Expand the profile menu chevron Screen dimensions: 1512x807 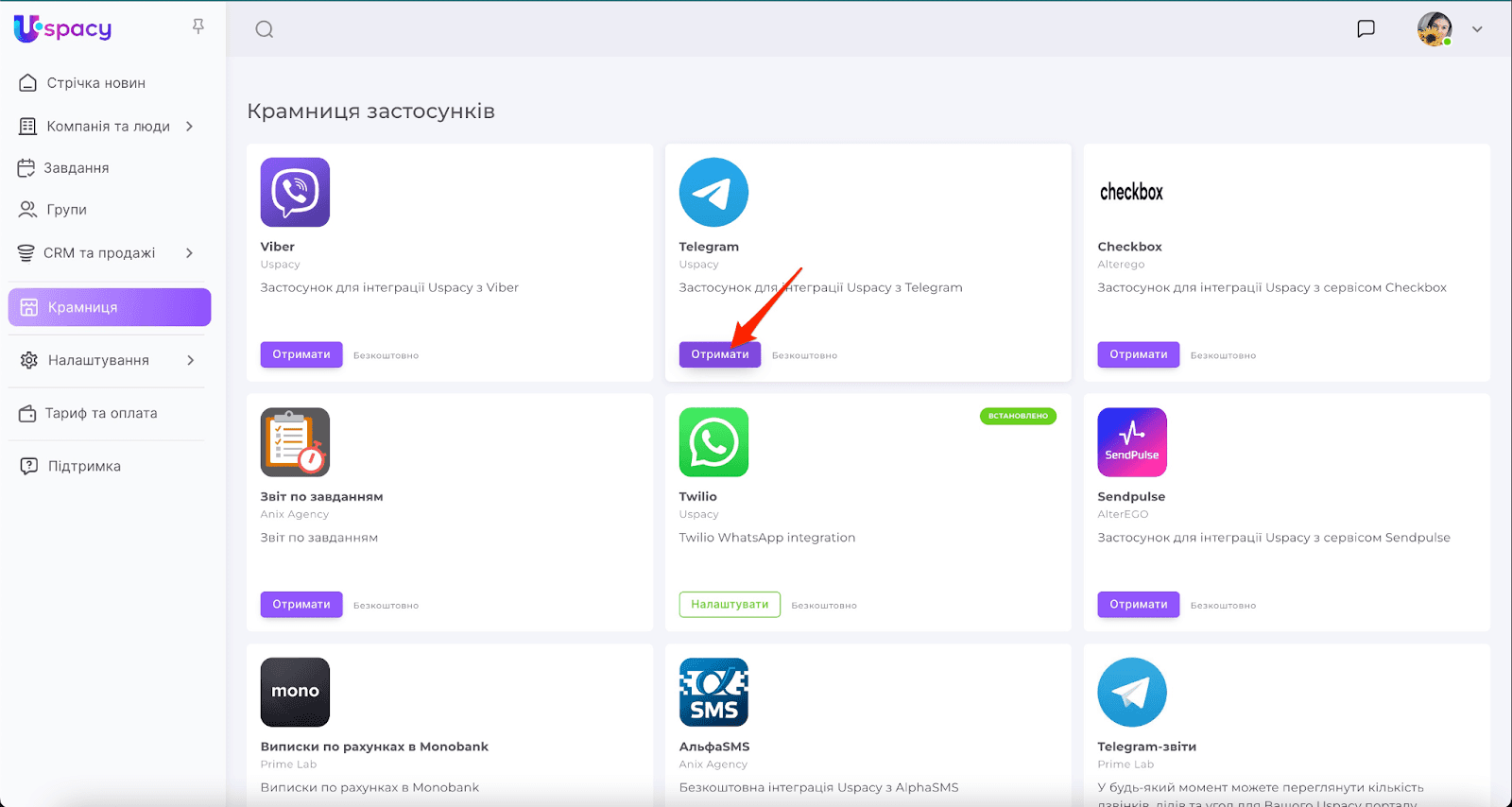point(1477,29)
